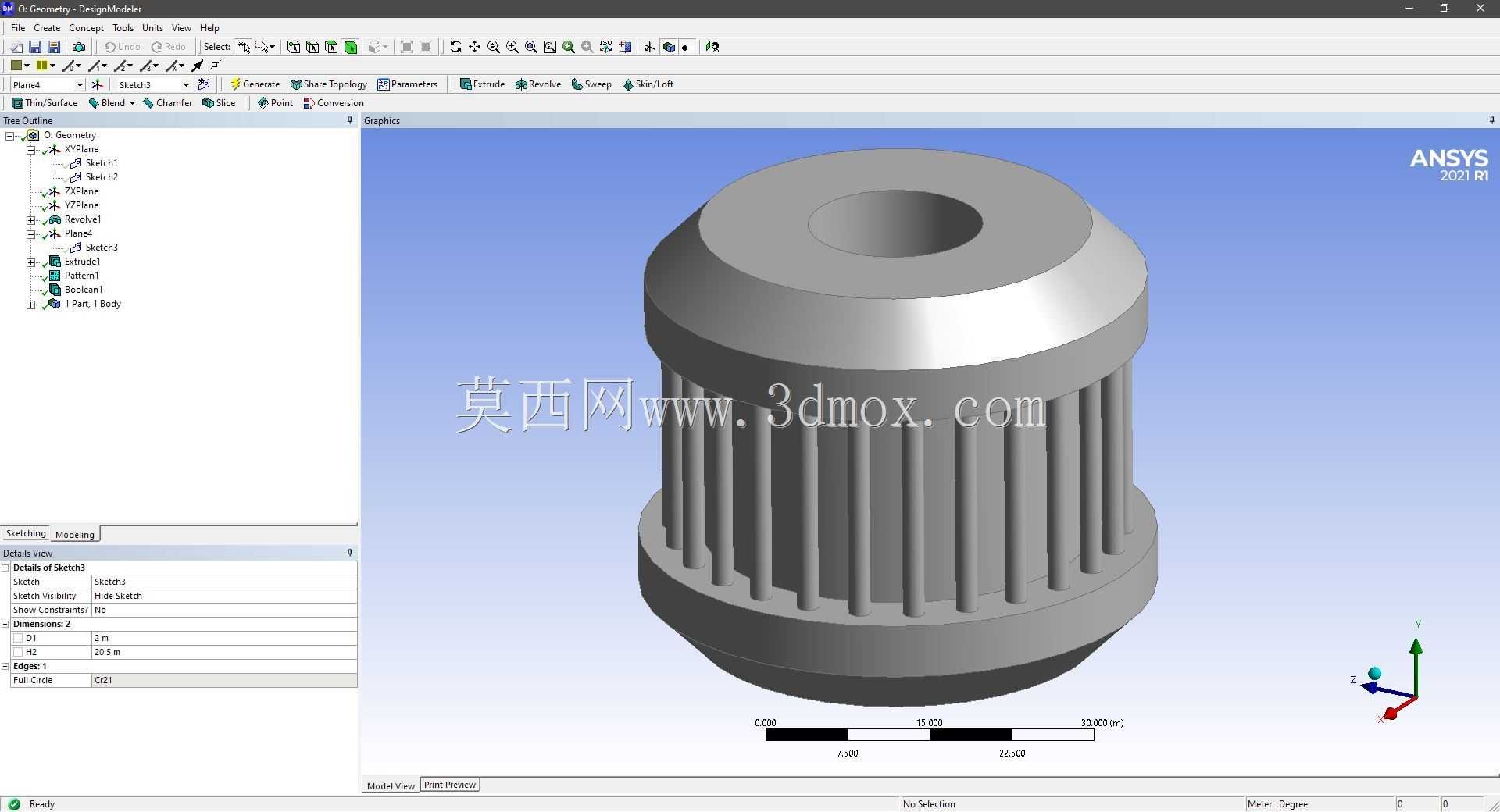Image resolution: width=1500 pixels, height=812 pixels.
Task: Expand the Revolve1 tree node
Action: pos(31,220)
